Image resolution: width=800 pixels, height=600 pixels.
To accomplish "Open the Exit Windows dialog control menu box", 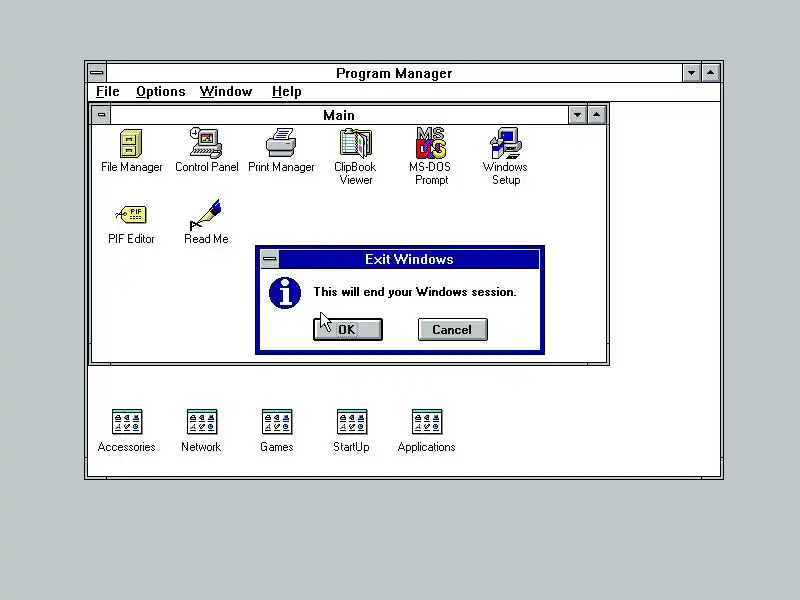I will [x=270, y=259].
